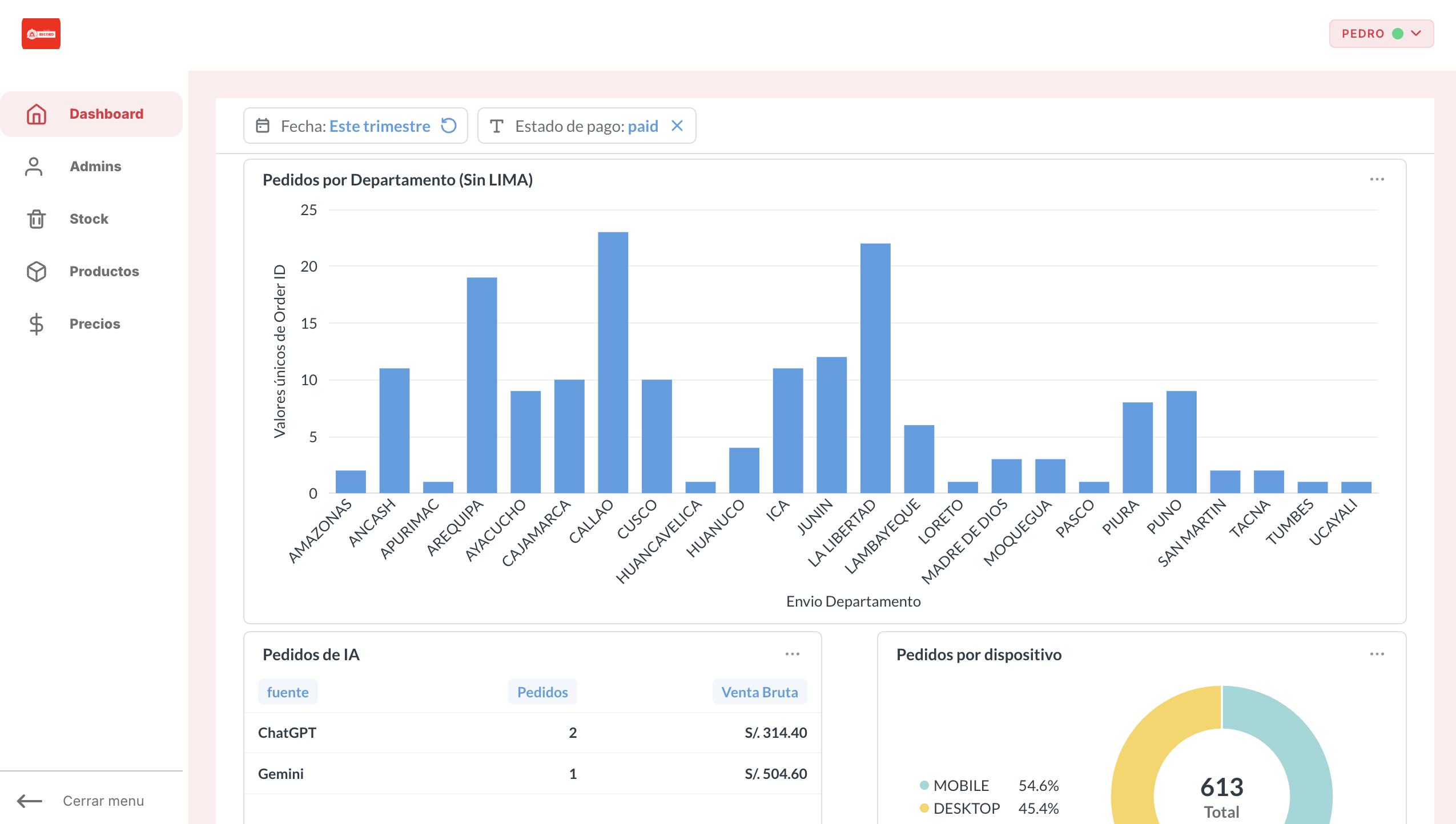The height and width of the screenshot is (824, 1456).
Task: Open Stock in the sidebar
Action: click(91, 219)
